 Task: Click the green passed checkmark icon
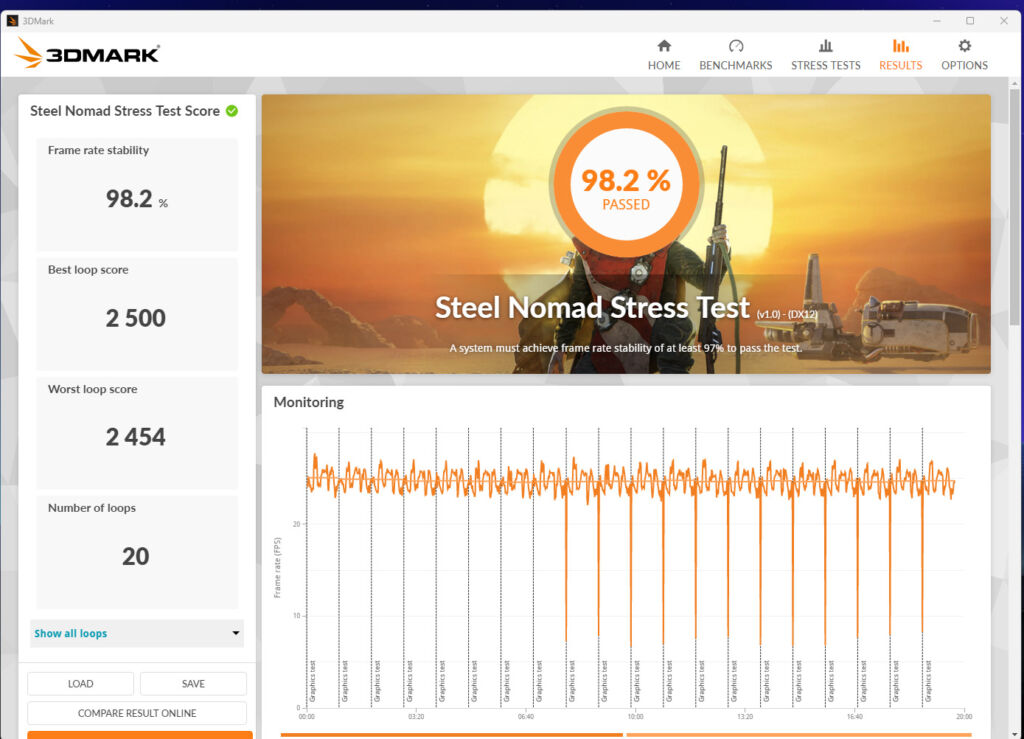[x=232, y=111]
